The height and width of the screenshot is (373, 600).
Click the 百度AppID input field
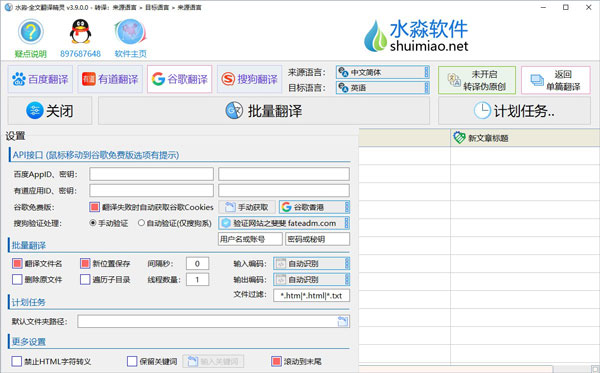[x=152, y=174]
